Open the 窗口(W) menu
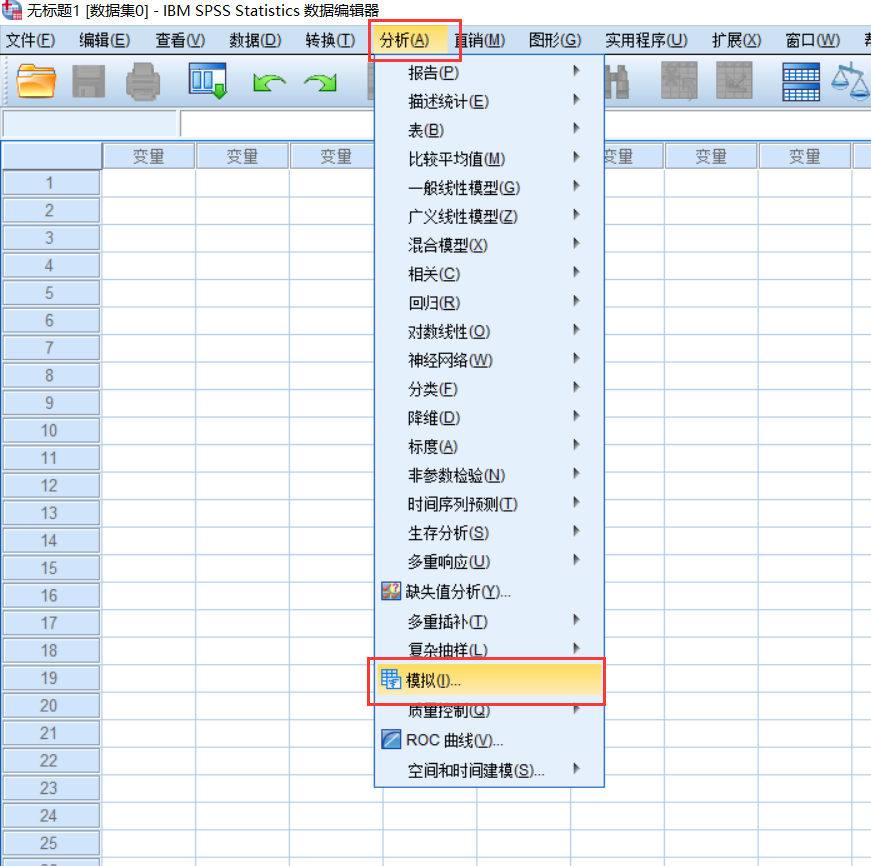The height and width of the screenshot is (866, 871). tap(812, 41)
